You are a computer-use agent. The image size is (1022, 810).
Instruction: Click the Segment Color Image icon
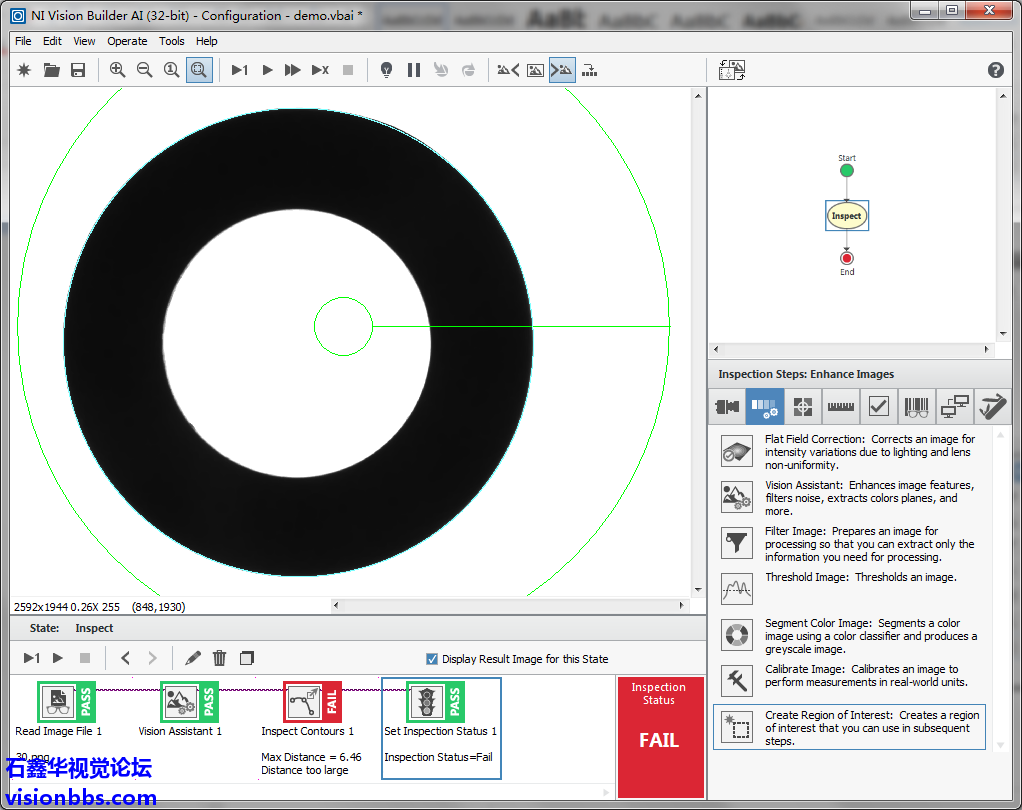point(737,634)
